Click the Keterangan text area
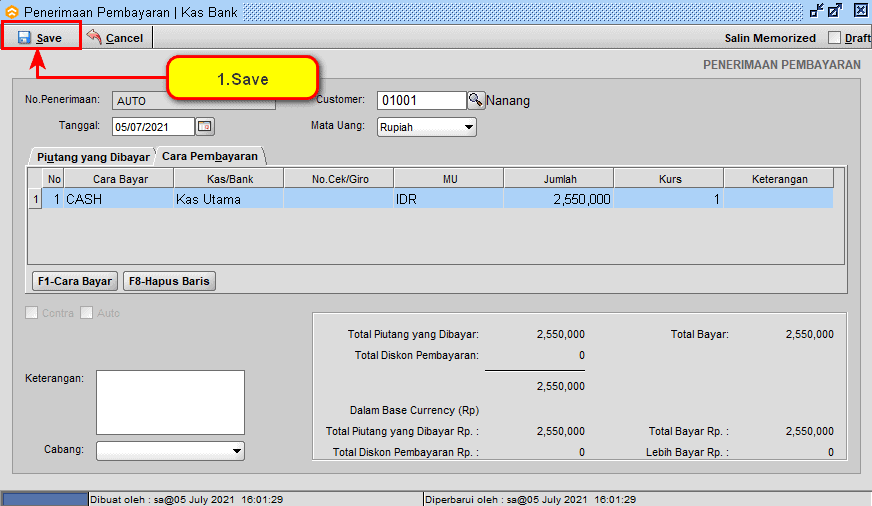 (170, 402)
